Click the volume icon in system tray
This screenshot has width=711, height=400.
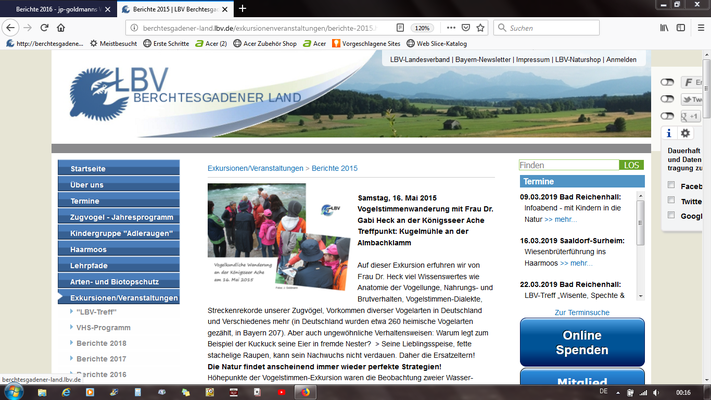[x=656, y=393]
